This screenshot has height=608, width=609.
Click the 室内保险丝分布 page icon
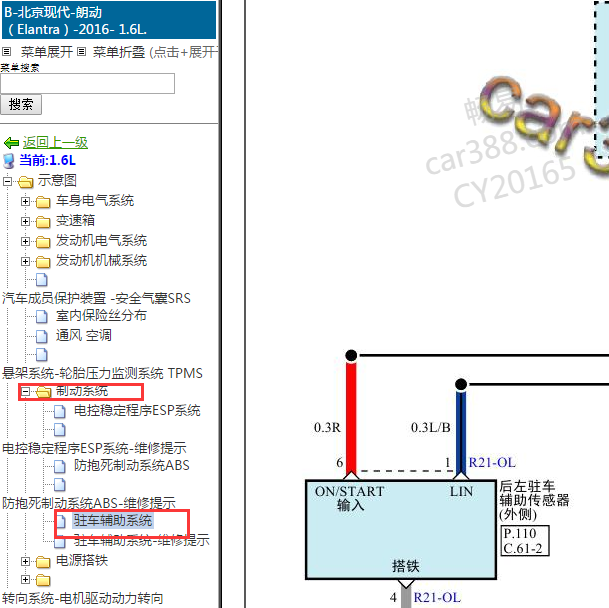click(42, 317)
